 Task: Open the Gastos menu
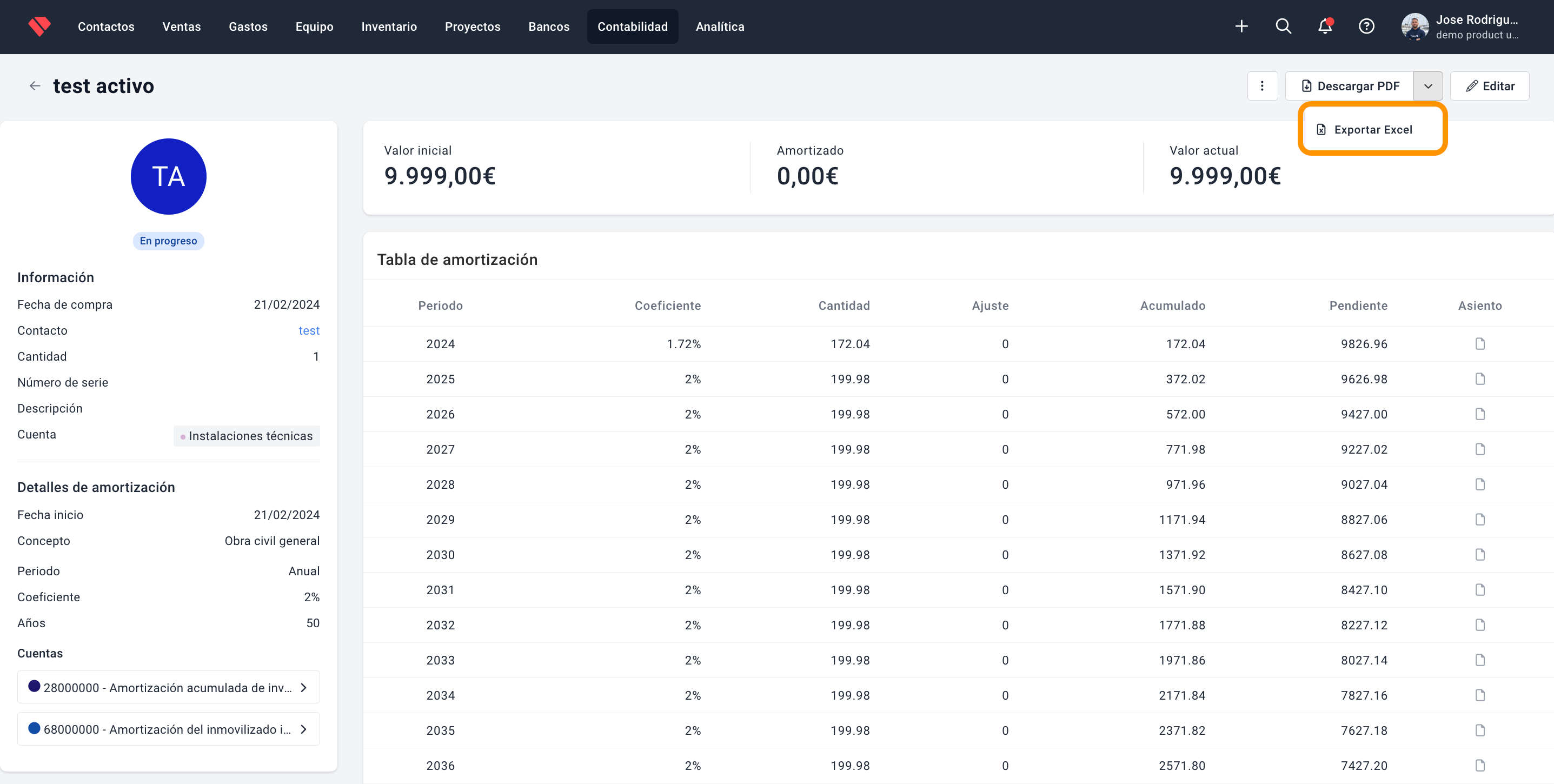[248, 26]
